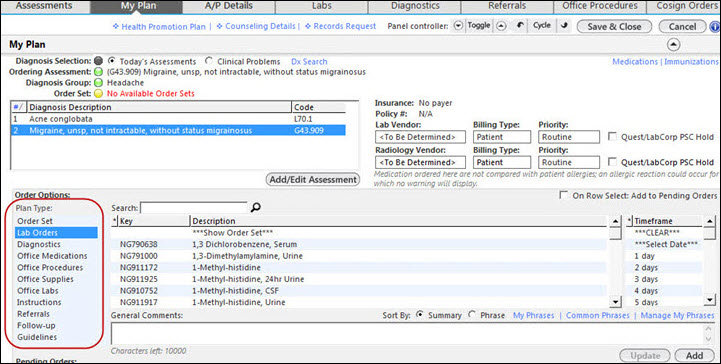Viewport: 721px width, 364px height.
Task: Open Lab Billing Type Patient field
Action: click(502, 137)
